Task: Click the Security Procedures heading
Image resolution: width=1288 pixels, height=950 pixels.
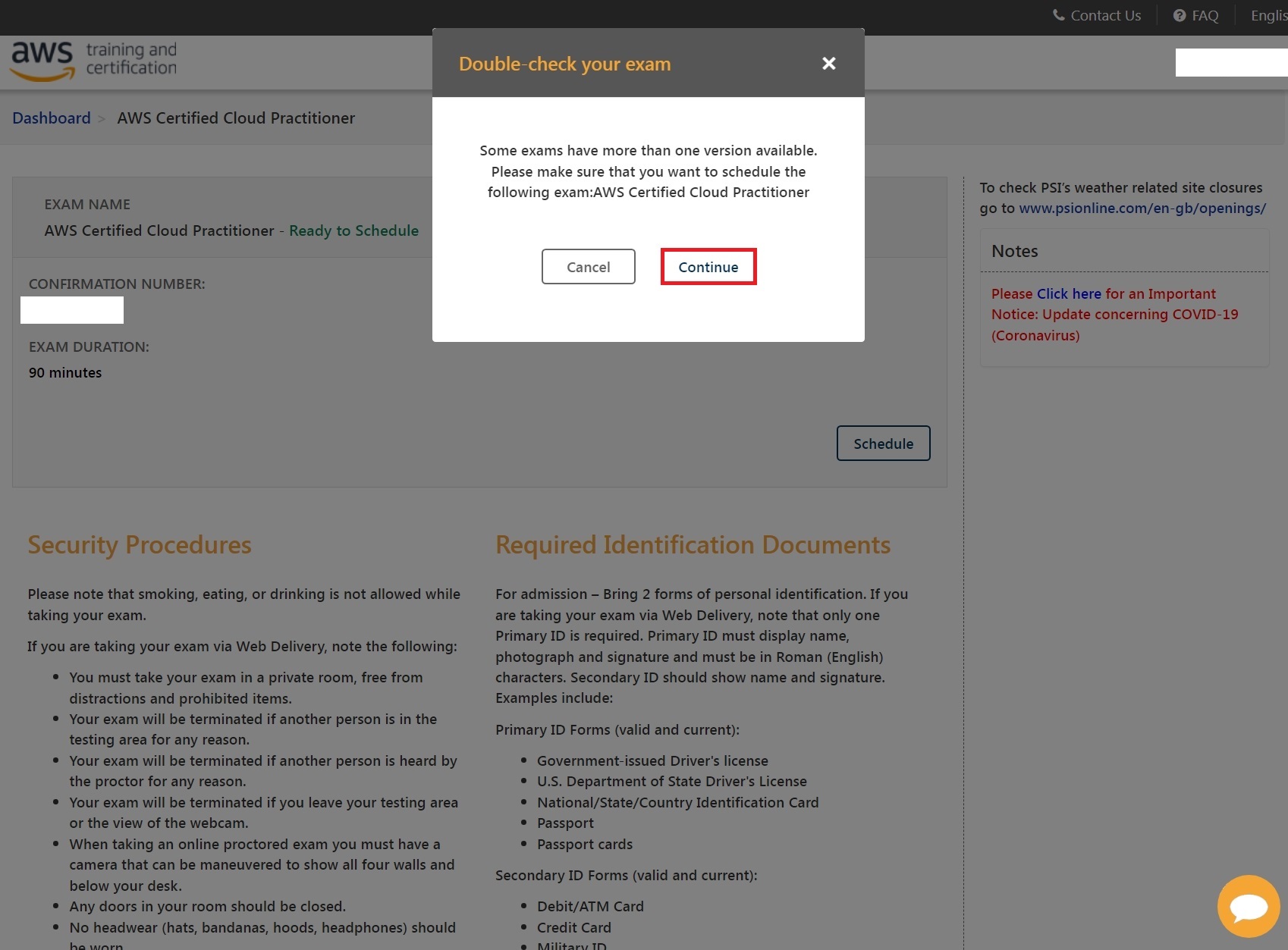Action: coord(140,545)
